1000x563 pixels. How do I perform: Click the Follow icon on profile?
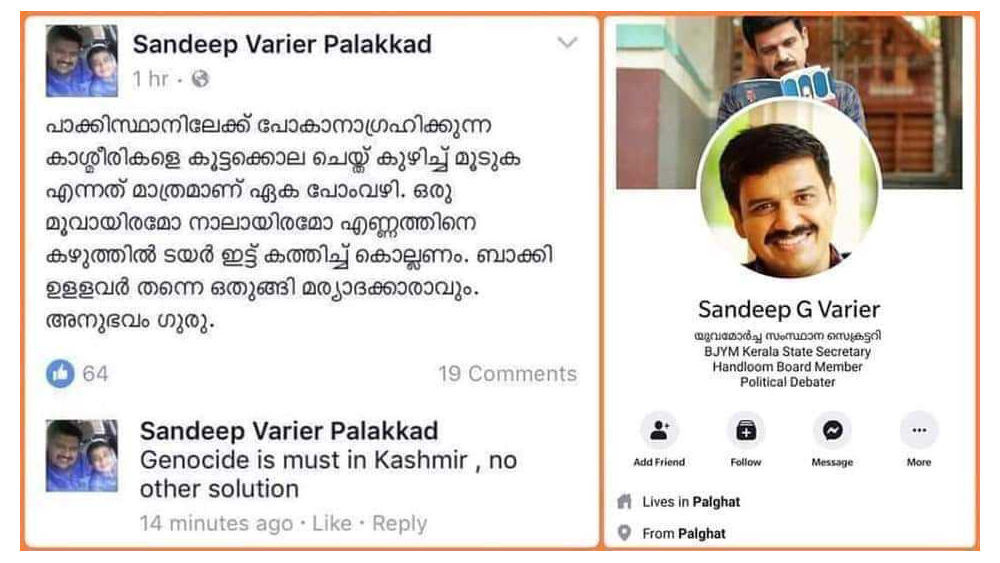point(746,431)
